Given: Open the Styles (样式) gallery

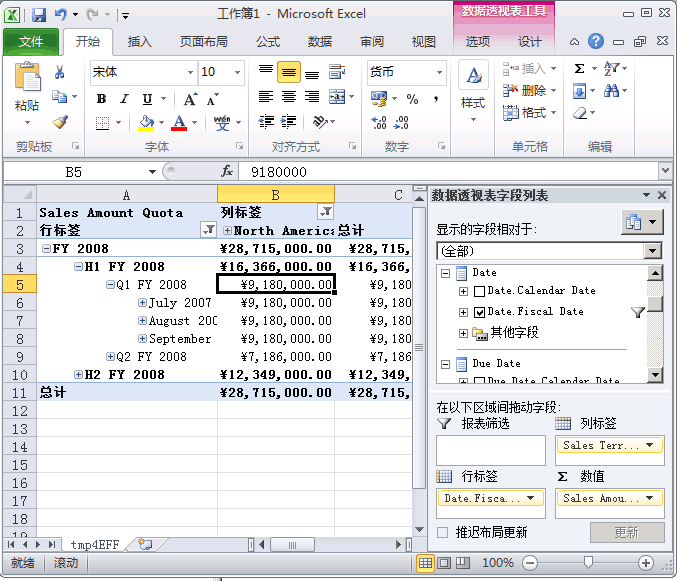Looking at the screenshot, I should click(473, 91).
